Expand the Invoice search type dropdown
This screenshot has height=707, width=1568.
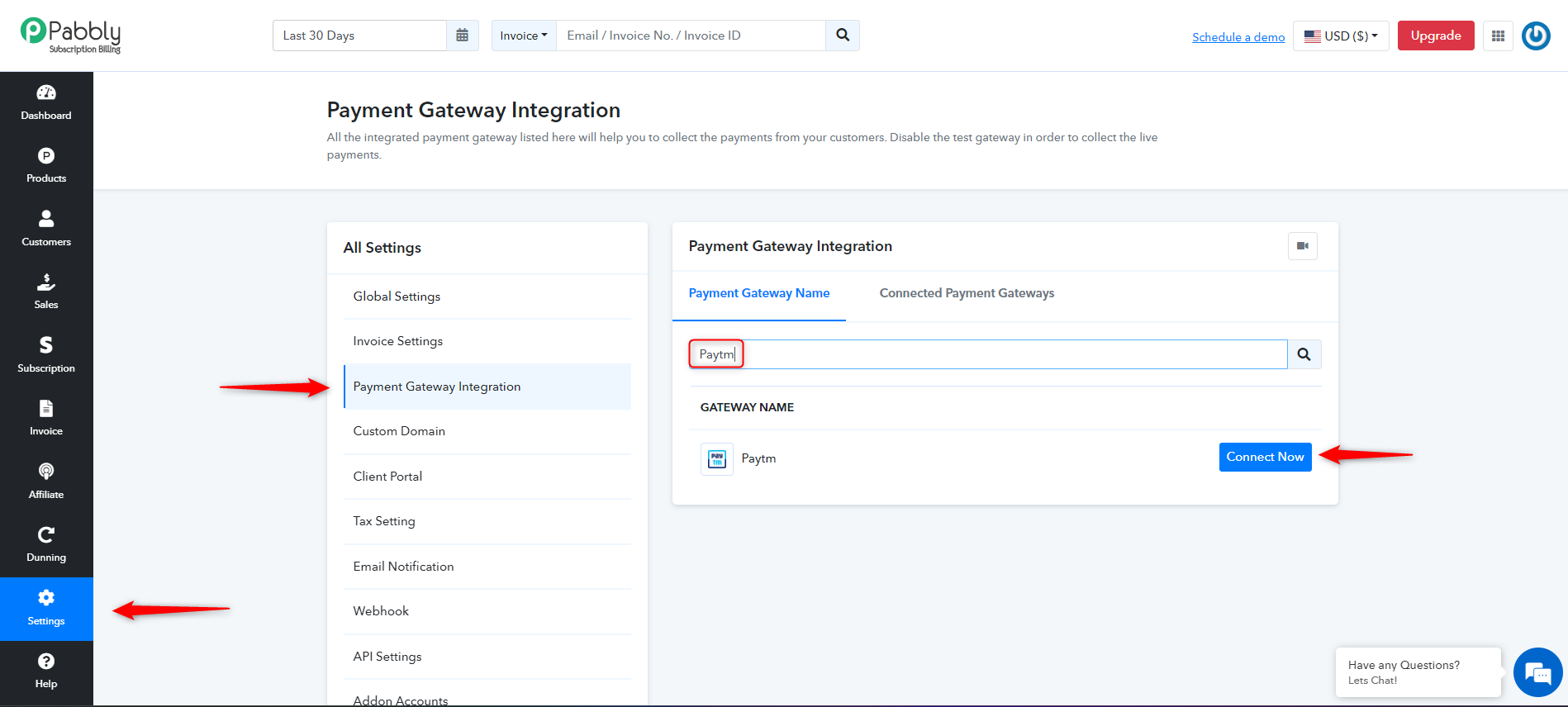tap(524, 36)
